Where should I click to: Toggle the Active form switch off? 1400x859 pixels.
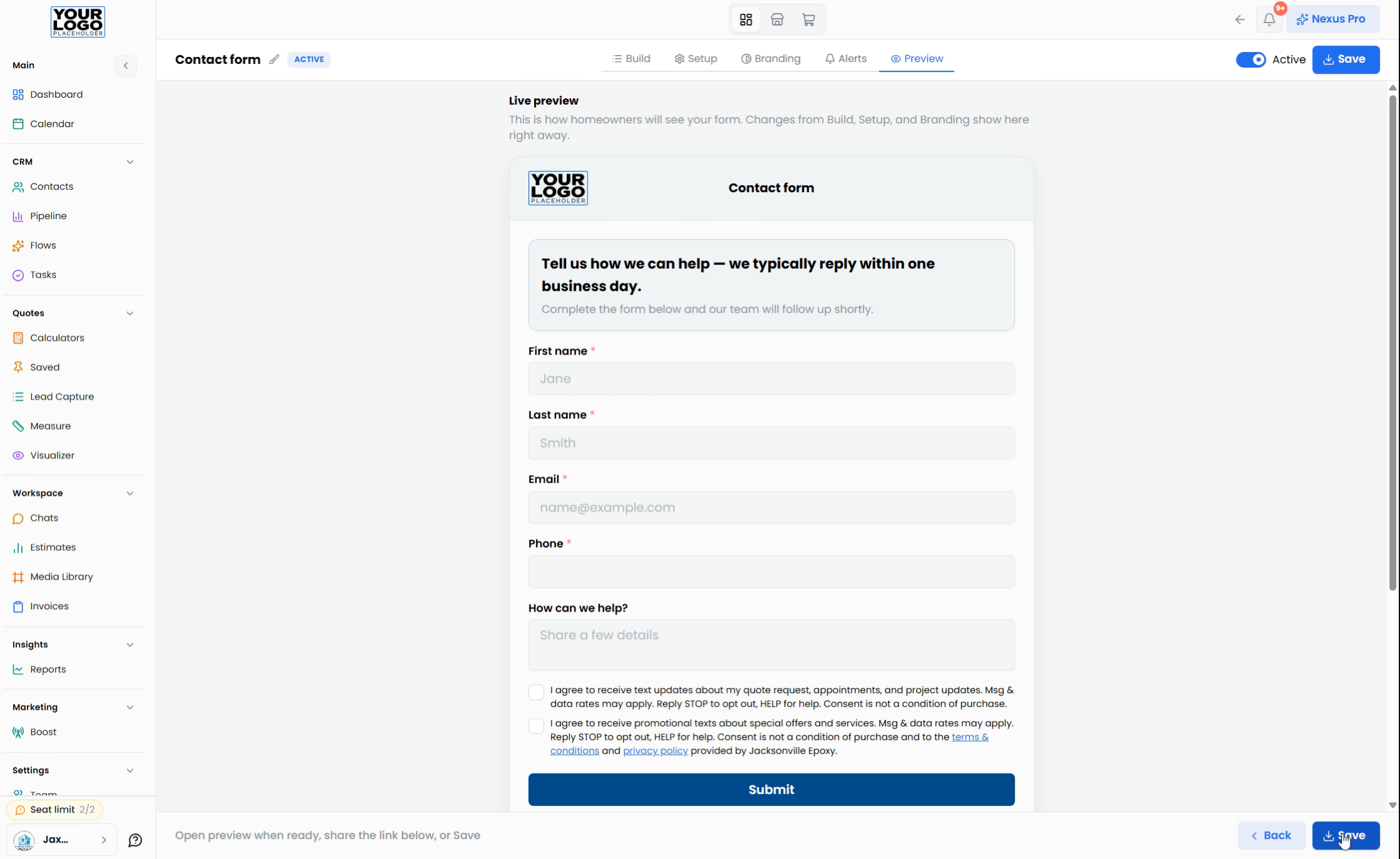tap(1250, 59)
